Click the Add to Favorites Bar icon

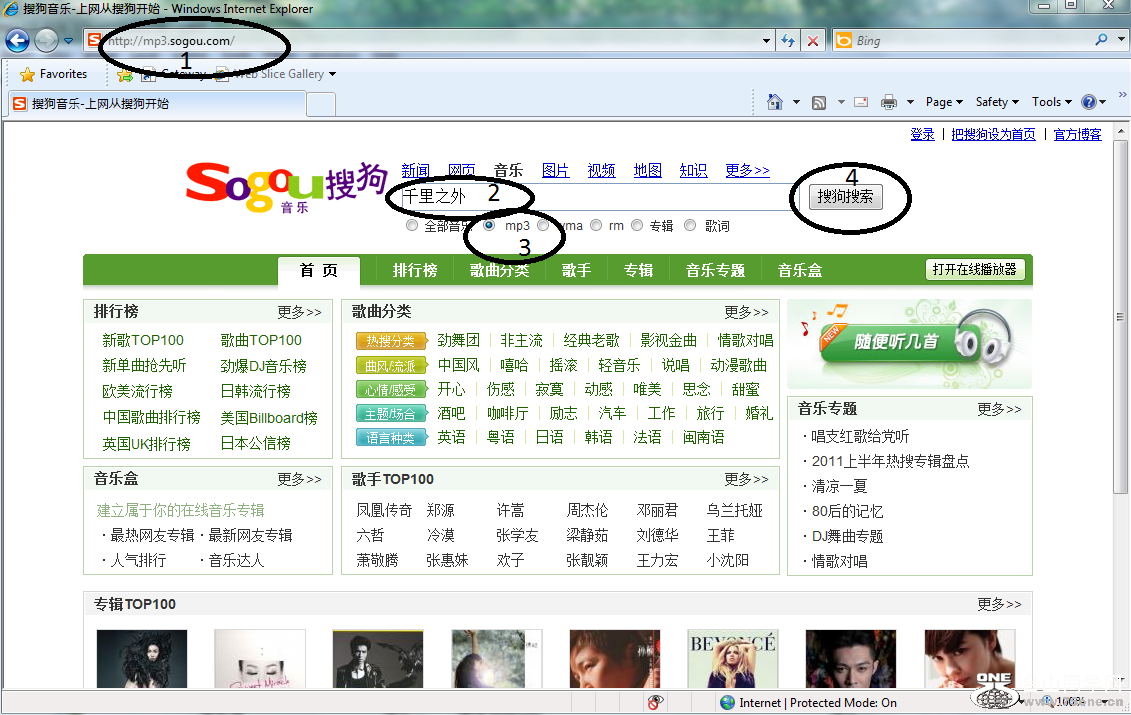click(x=126, y=74)
